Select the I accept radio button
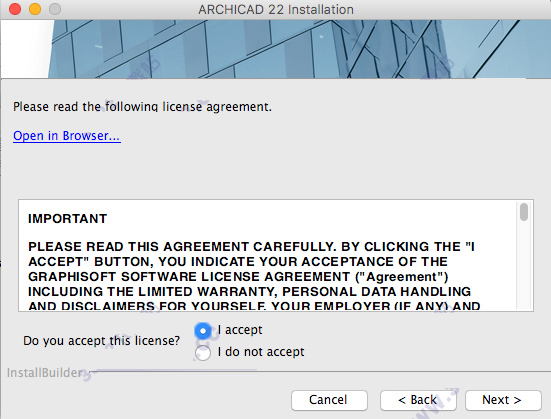 click(203, 331)
